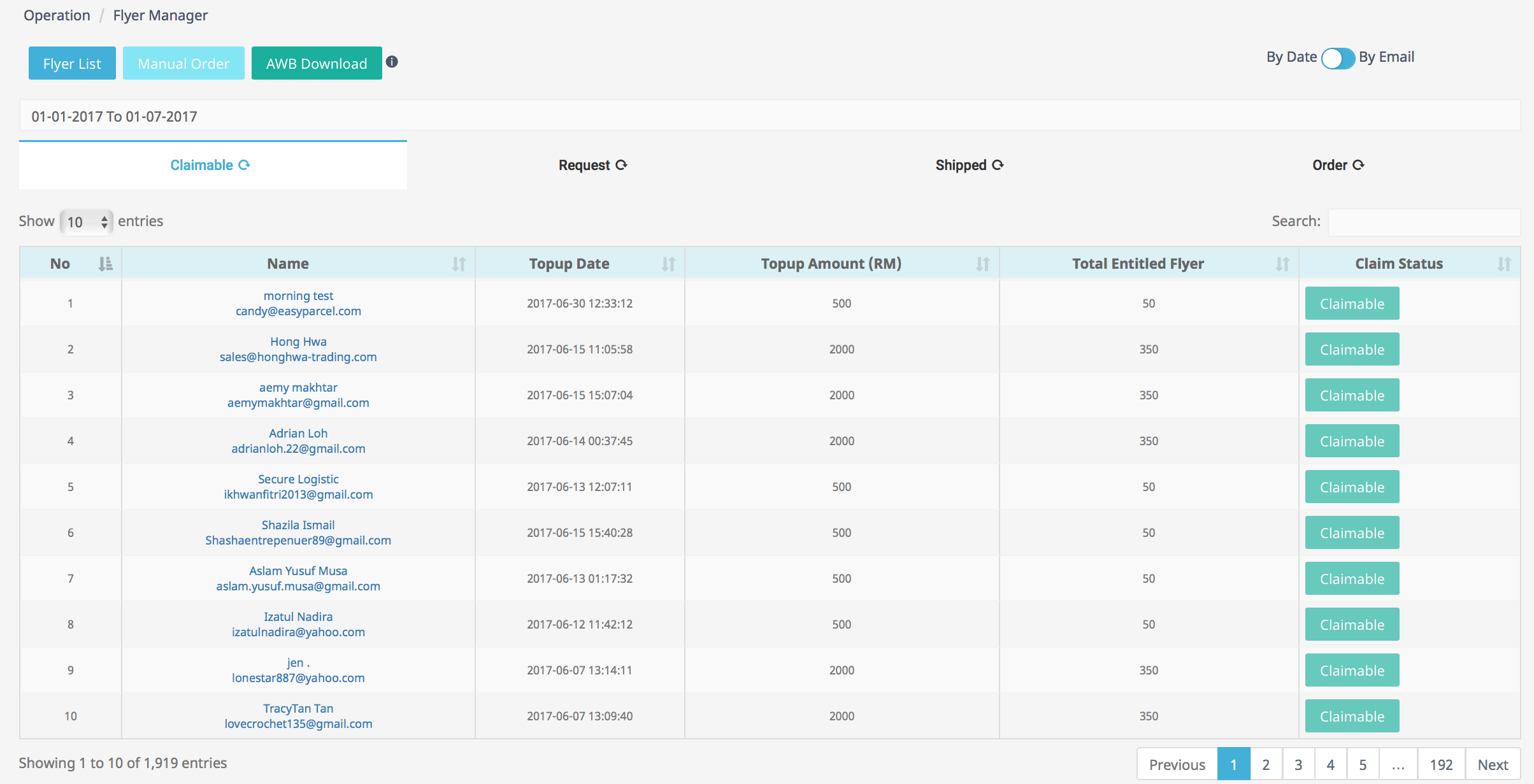Viewport: 1534px width, 784px height.
Task: Click the AWB Download button
Action: [x=317, y=63]
